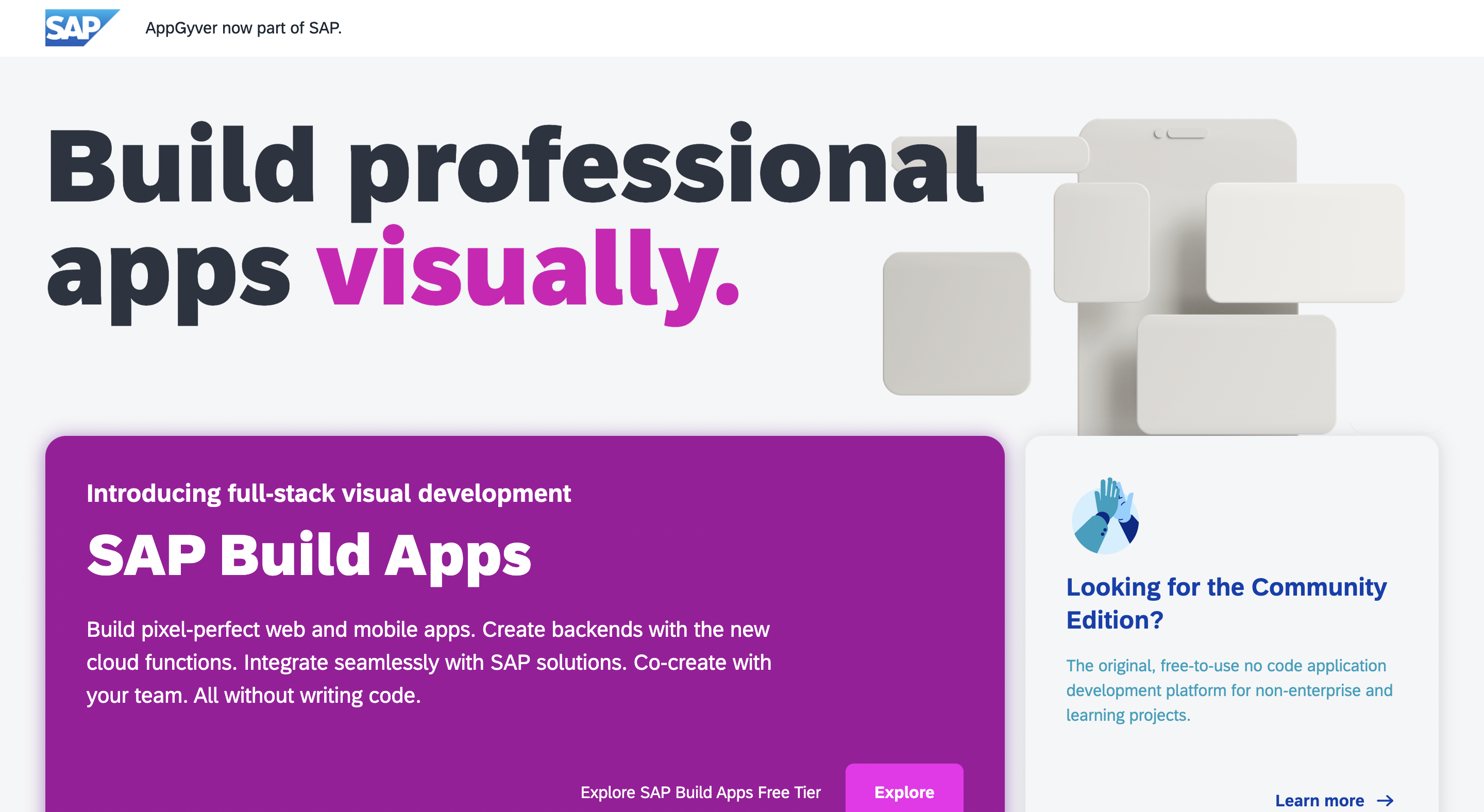Click the SAP logo in the header

(82, 28)
